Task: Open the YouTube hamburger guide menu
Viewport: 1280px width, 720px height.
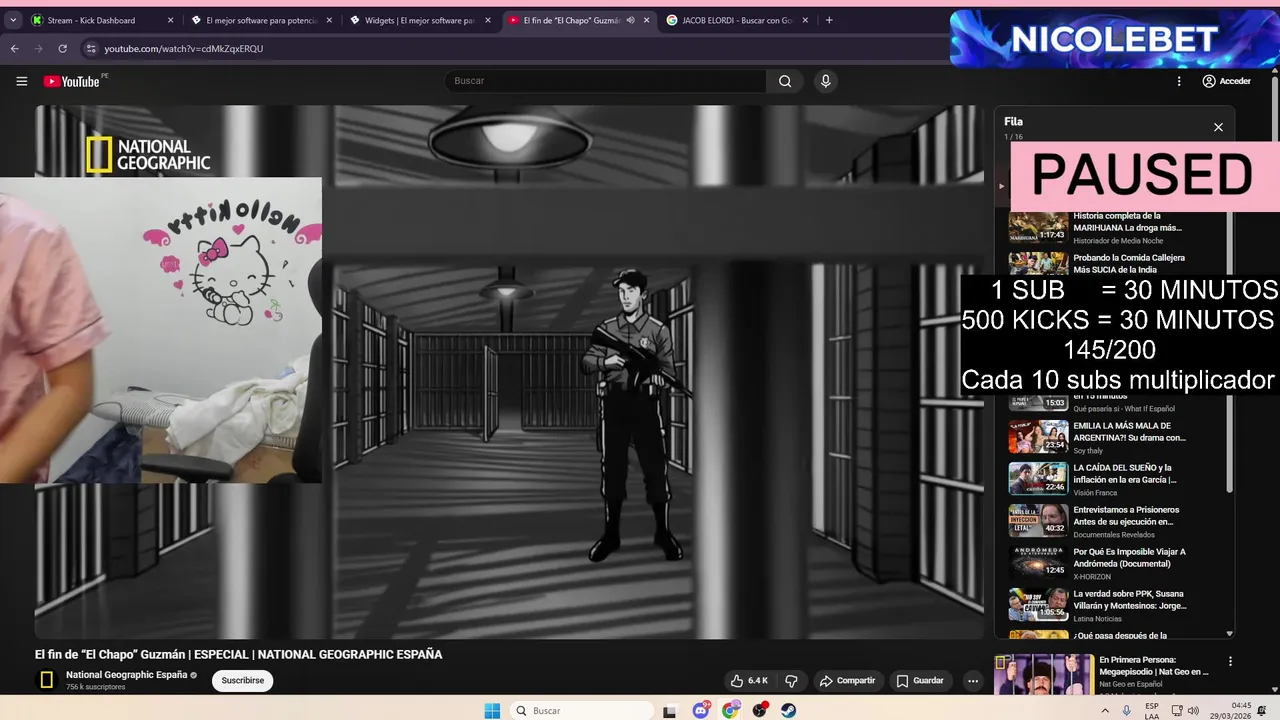Action: (21, 81)
